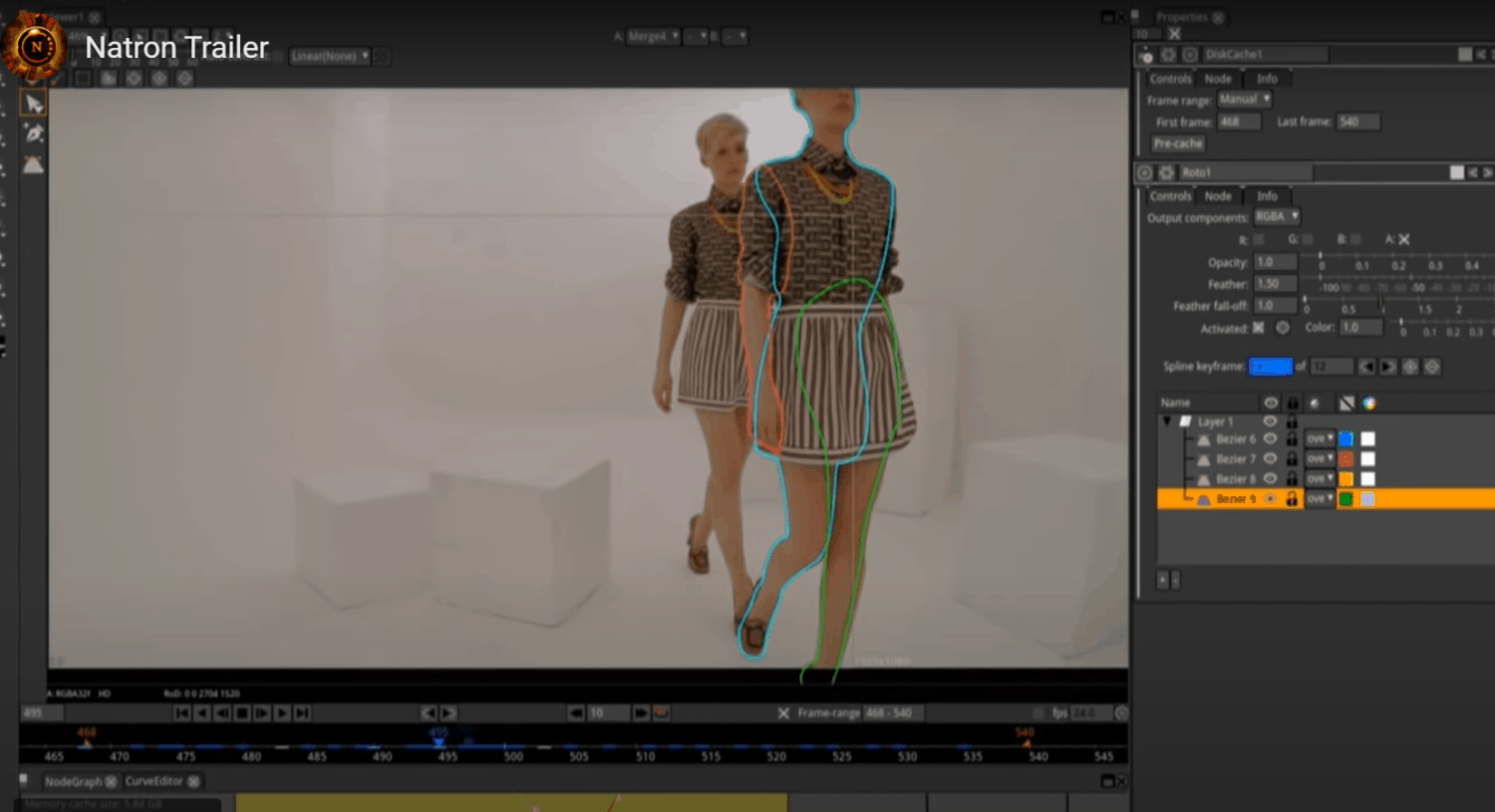
Task: Hide Layer 1 with its eye icon
Action: coord(1271,421)
